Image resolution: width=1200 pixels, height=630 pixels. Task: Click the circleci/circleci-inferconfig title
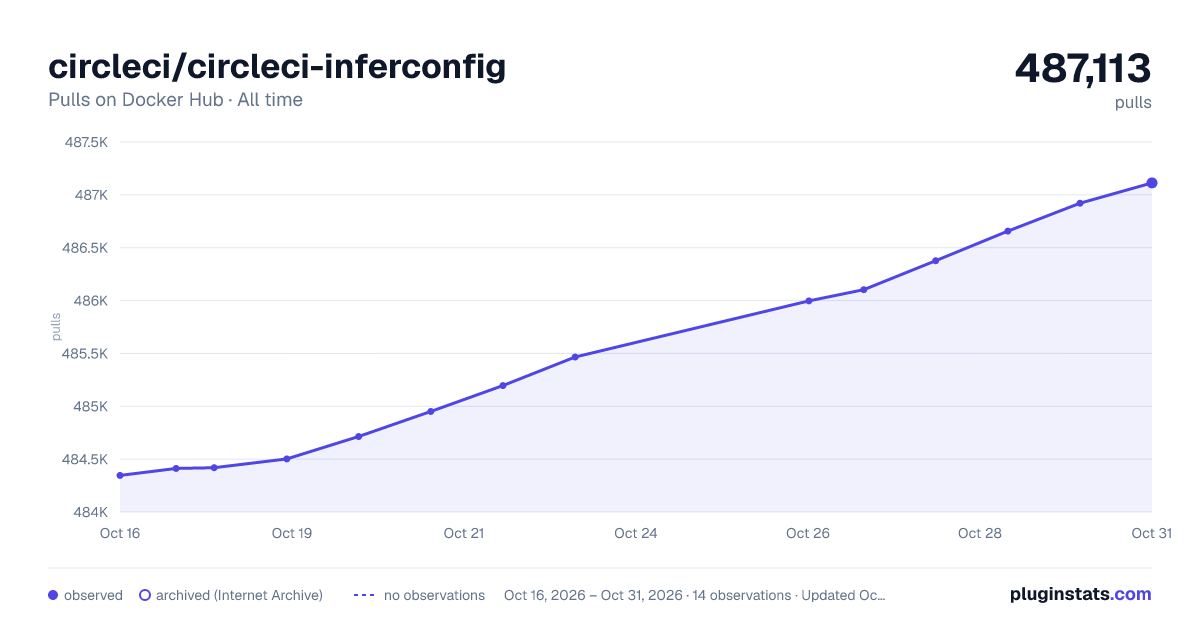pos(277,67)
